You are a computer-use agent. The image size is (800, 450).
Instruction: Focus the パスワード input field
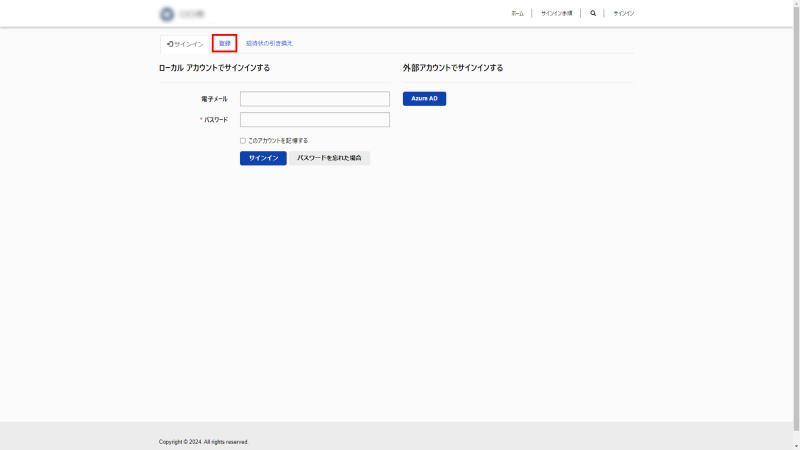(314, 120)
